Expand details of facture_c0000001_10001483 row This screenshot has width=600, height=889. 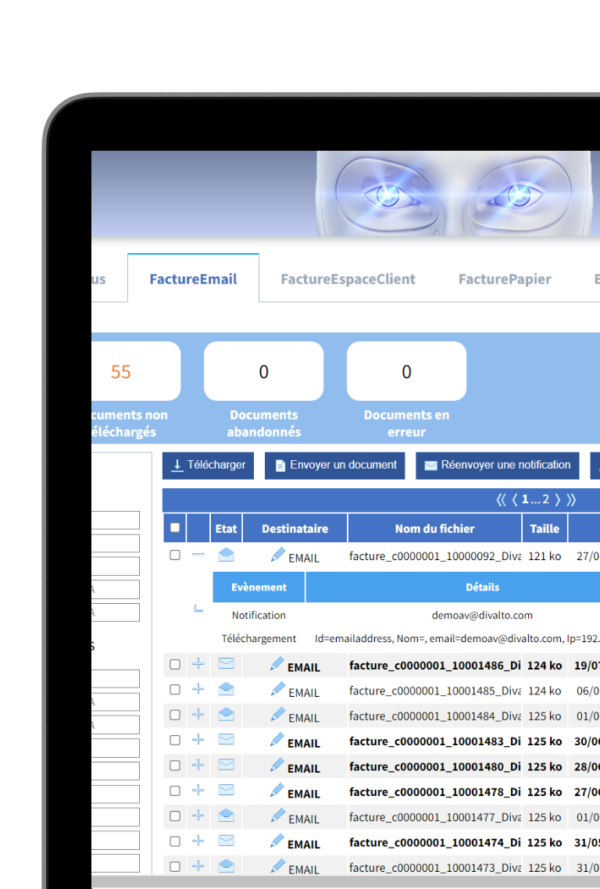coord(198,739)
